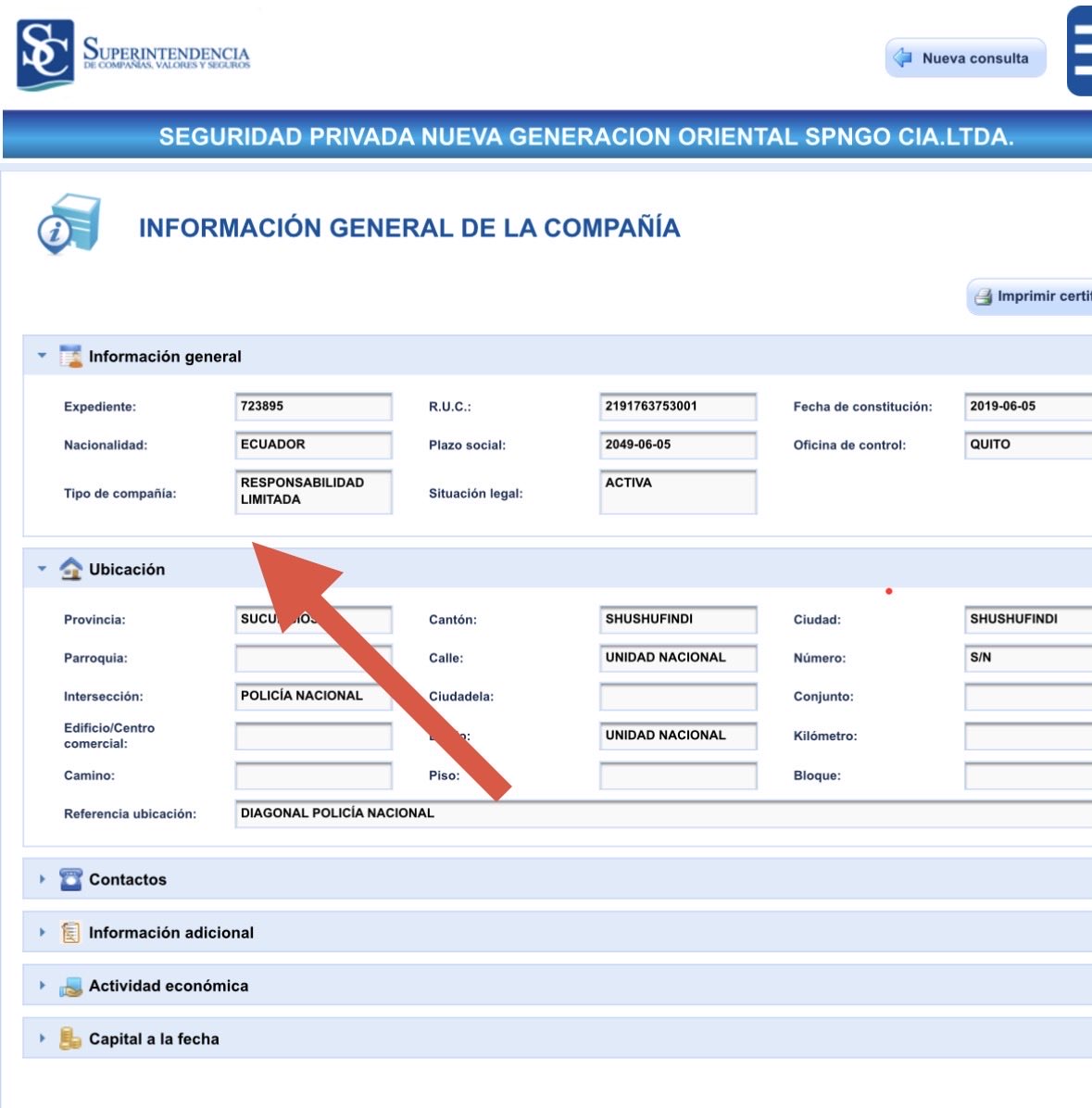Click the Ciudad field SHUSHUFINDI
This screenshot has height=1108, width=1092.
pos(1028,619)
